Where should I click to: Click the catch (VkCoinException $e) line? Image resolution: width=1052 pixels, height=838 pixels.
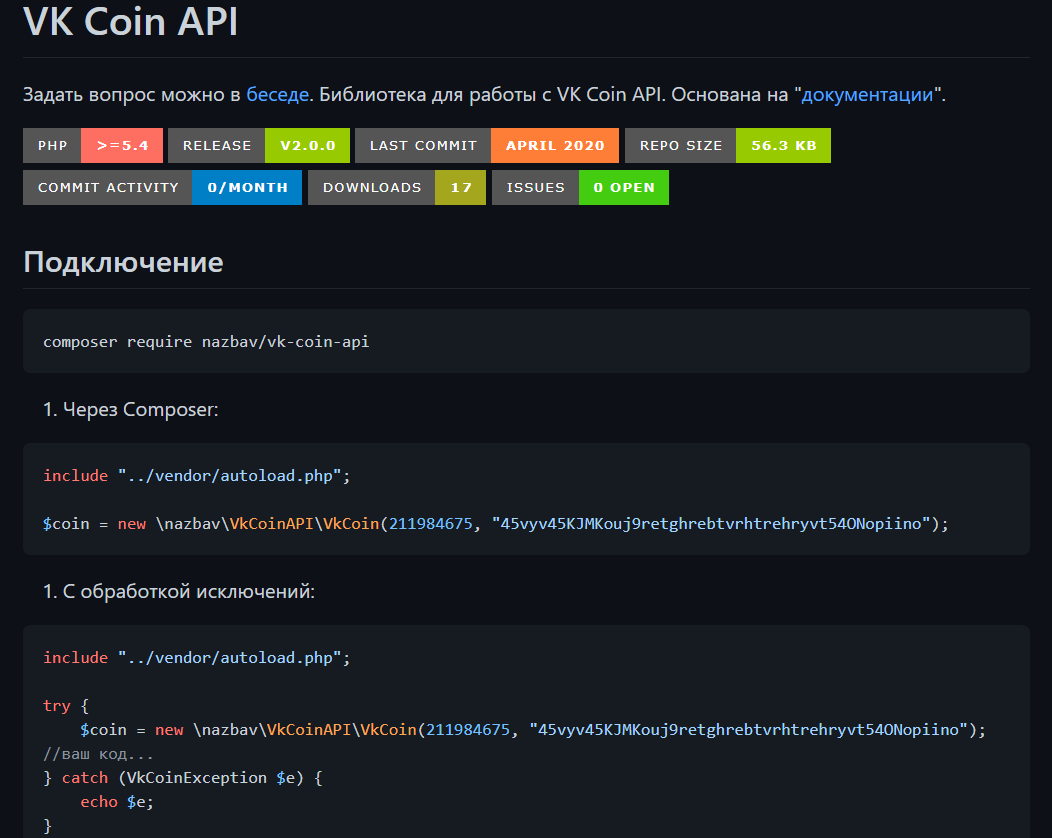(182, 778)
